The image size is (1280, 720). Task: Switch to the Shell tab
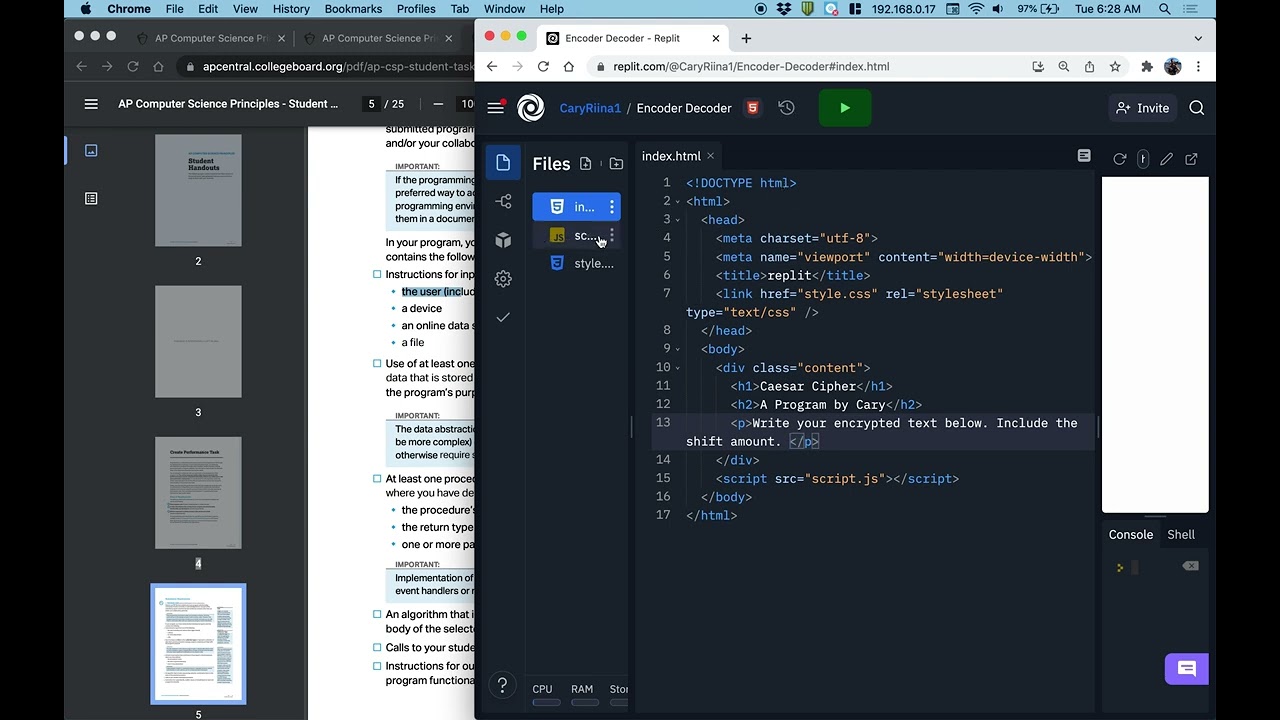click(1181, 535)
